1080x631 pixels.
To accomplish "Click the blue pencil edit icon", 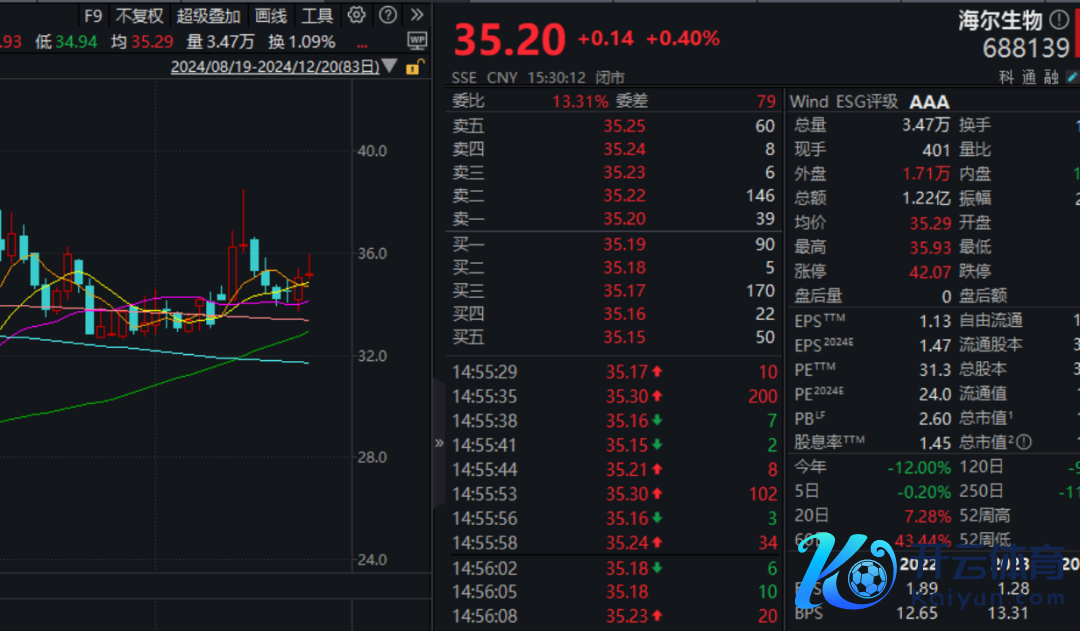I will (1072, 77).
